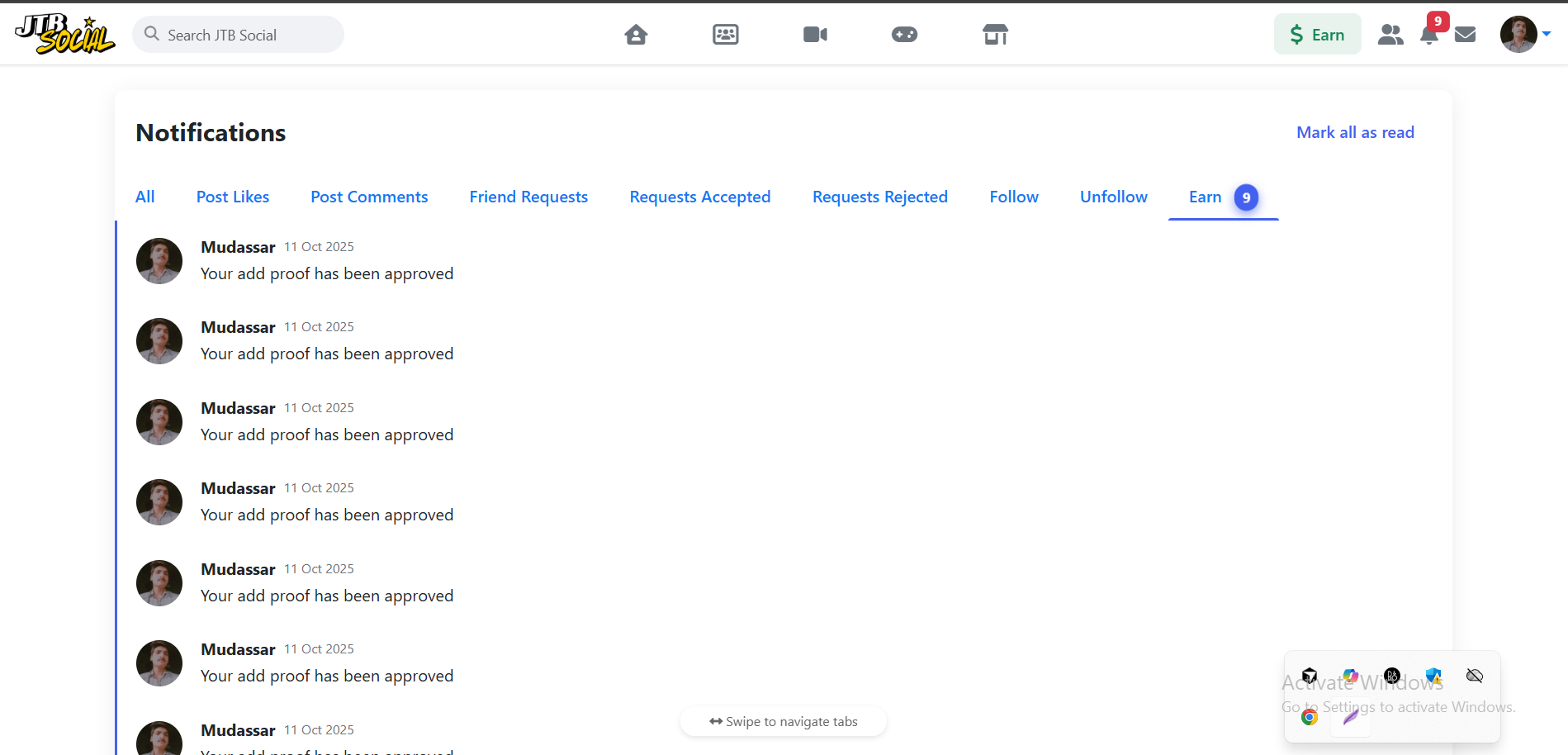Click the Mark all as read link
1568x755 pixels.
pyautogui.click(x=1355, y=133)
